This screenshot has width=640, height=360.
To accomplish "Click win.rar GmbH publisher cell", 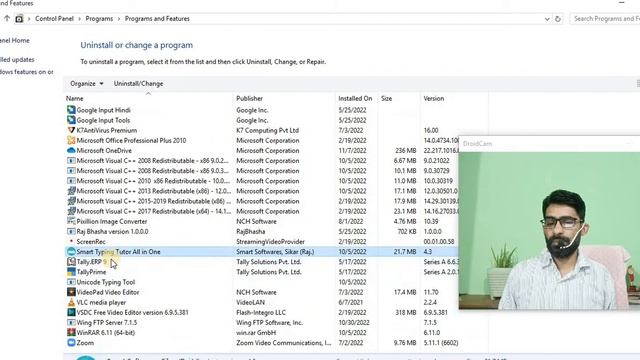I will (256, 333).
